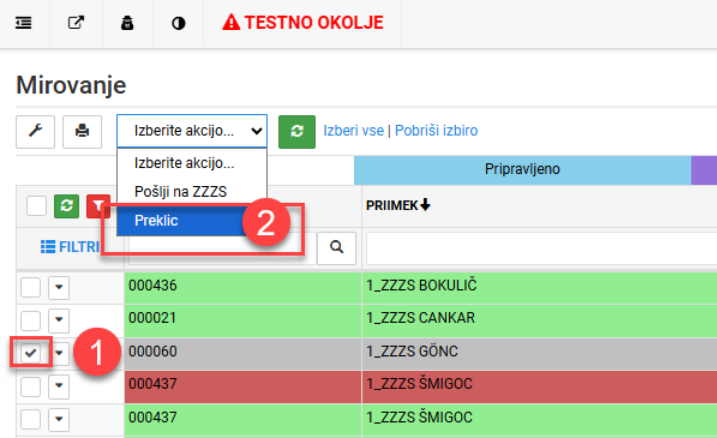Click the lock icon in top bar
Viewport: 717px width, 438px height.
[x=127, y=23]
